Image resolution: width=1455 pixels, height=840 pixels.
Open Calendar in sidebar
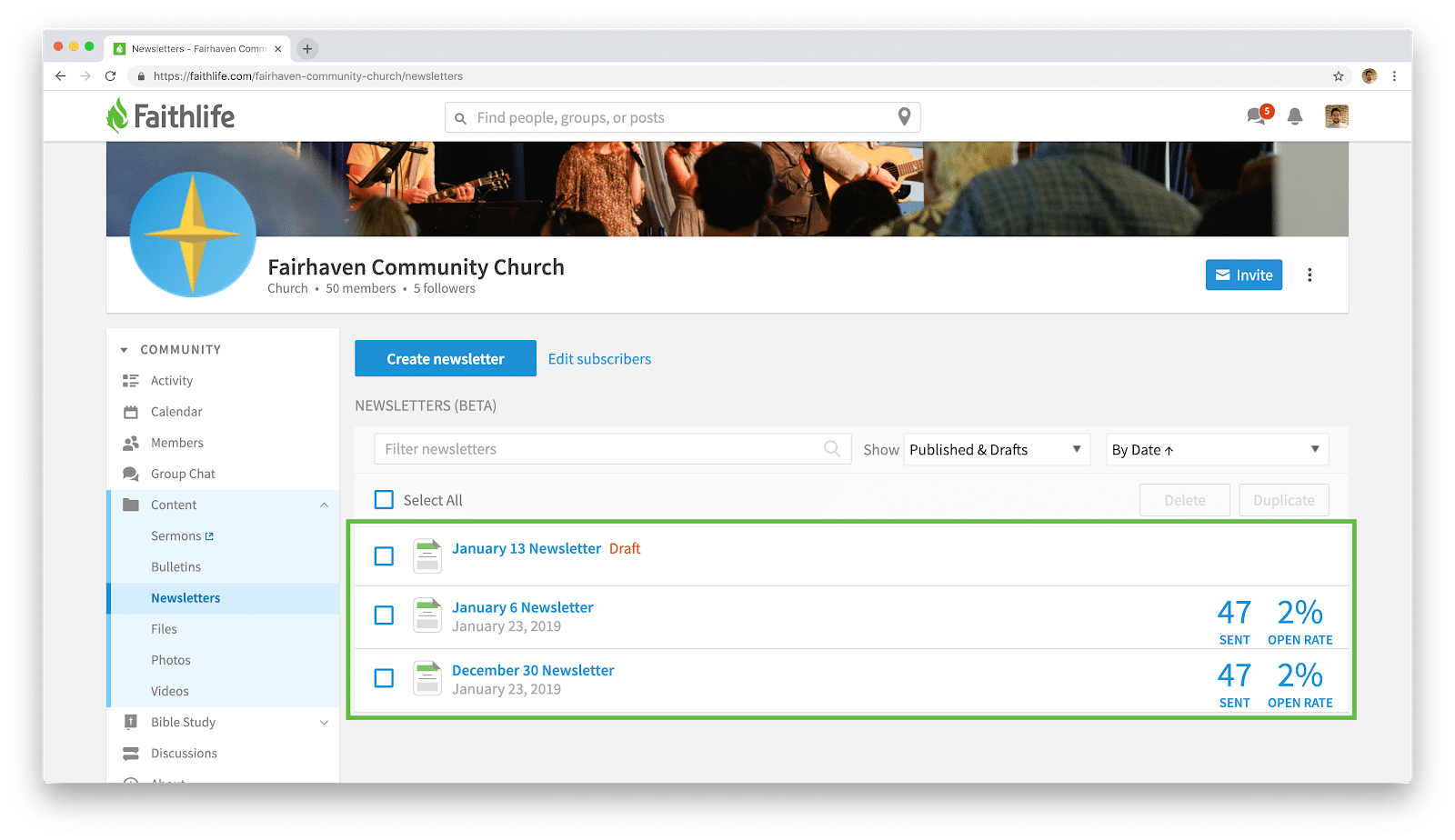pos(176,412)
